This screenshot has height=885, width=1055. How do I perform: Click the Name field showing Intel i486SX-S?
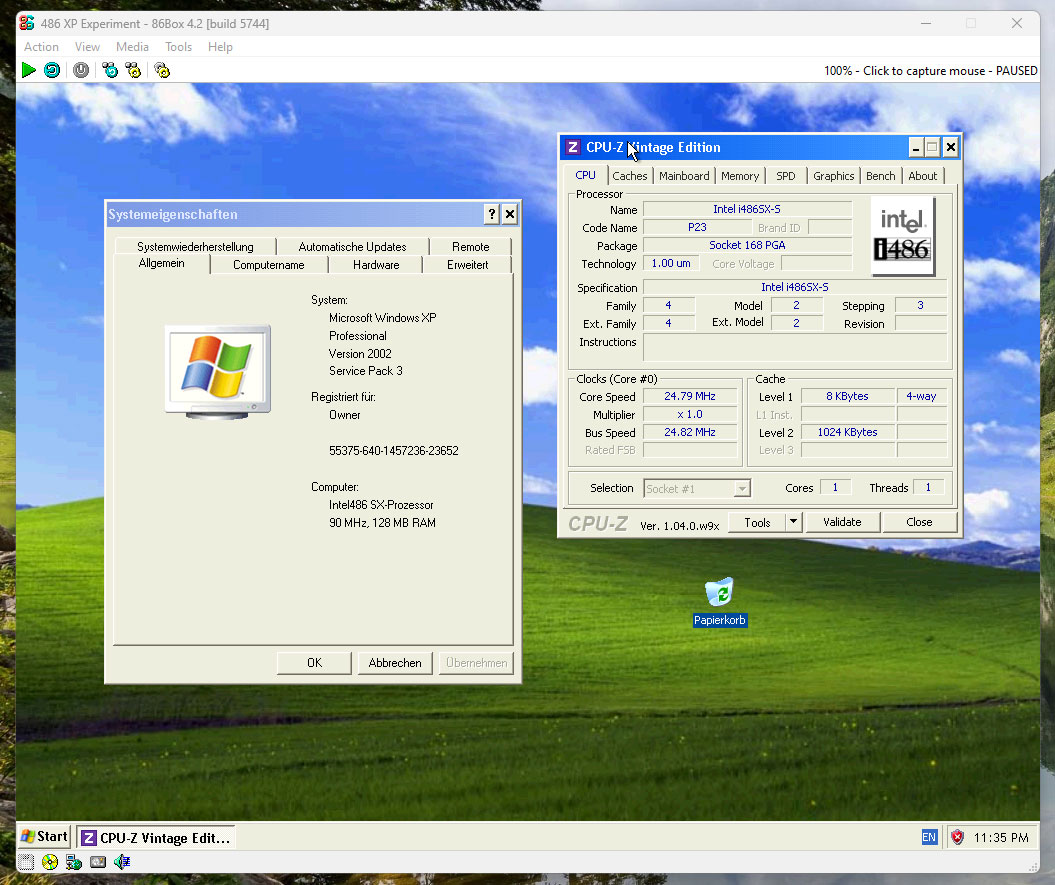click(x=747, y=209)
